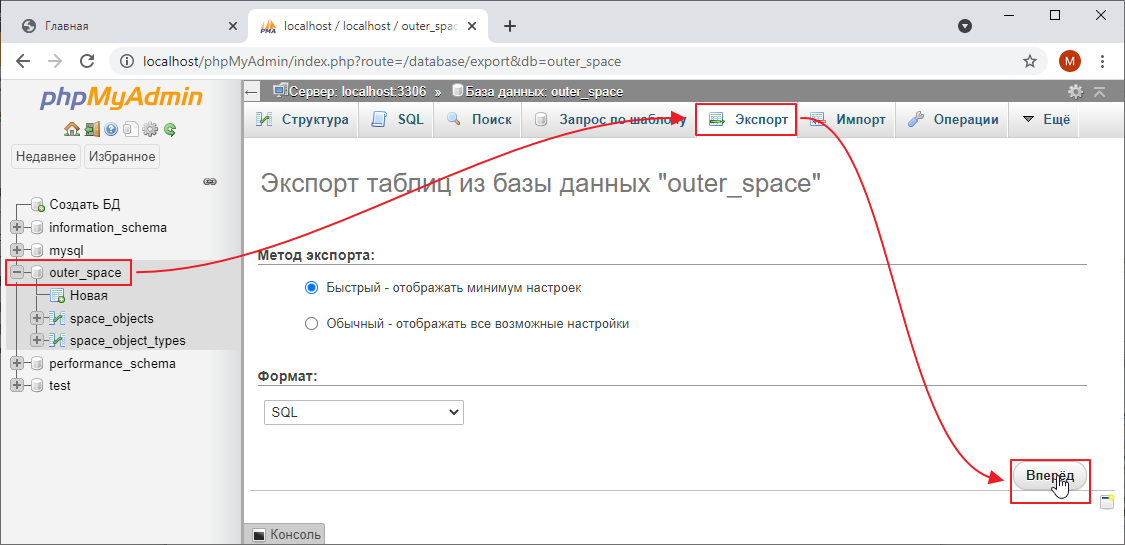The height and width of the screenshot is (545, 1125).
Task: Open page settings gear in top bar
Action: tap(1075, 92)
